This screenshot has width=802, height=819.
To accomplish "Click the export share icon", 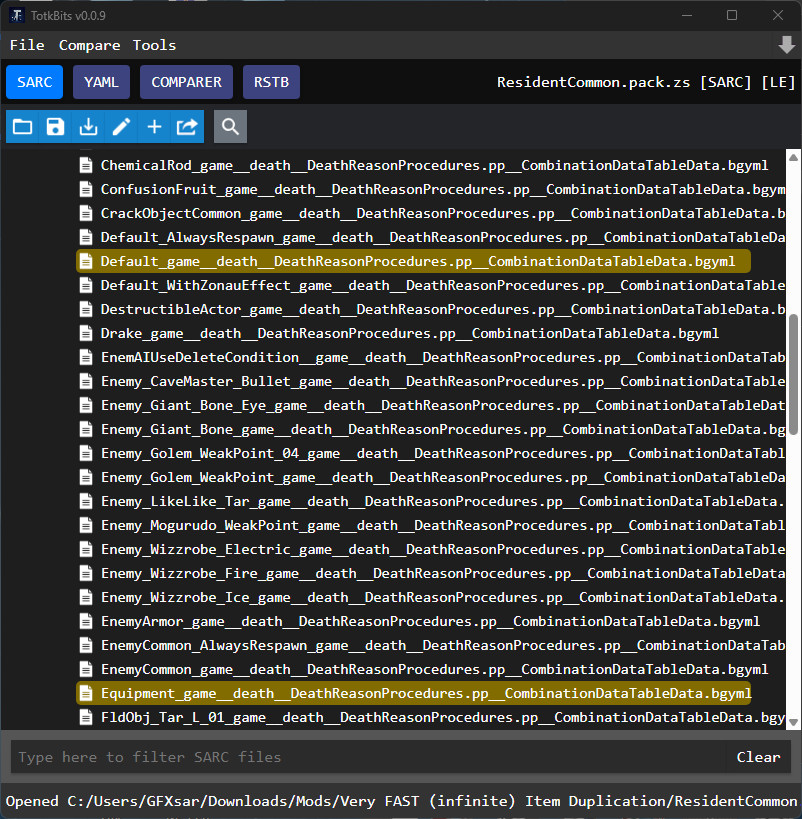I will 187,127.
